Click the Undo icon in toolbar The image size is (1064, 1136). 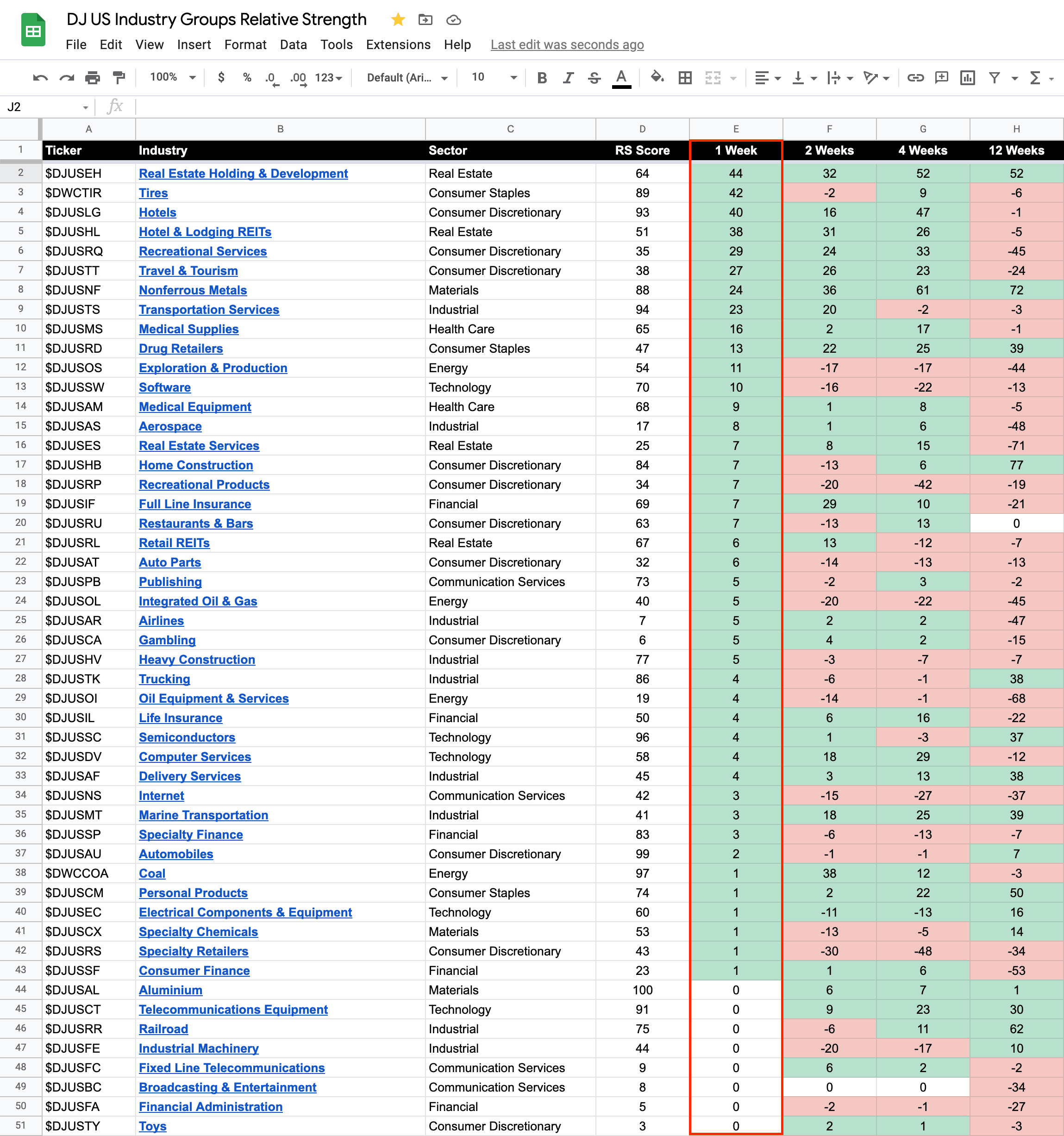click(40, 78)
